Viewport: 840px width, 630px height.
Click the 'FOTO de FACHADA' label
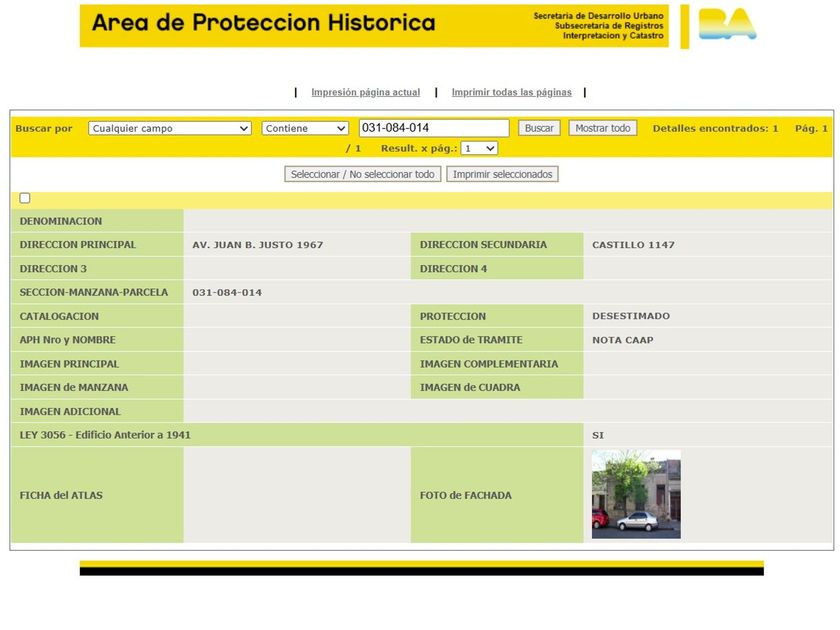click(466, 496)
